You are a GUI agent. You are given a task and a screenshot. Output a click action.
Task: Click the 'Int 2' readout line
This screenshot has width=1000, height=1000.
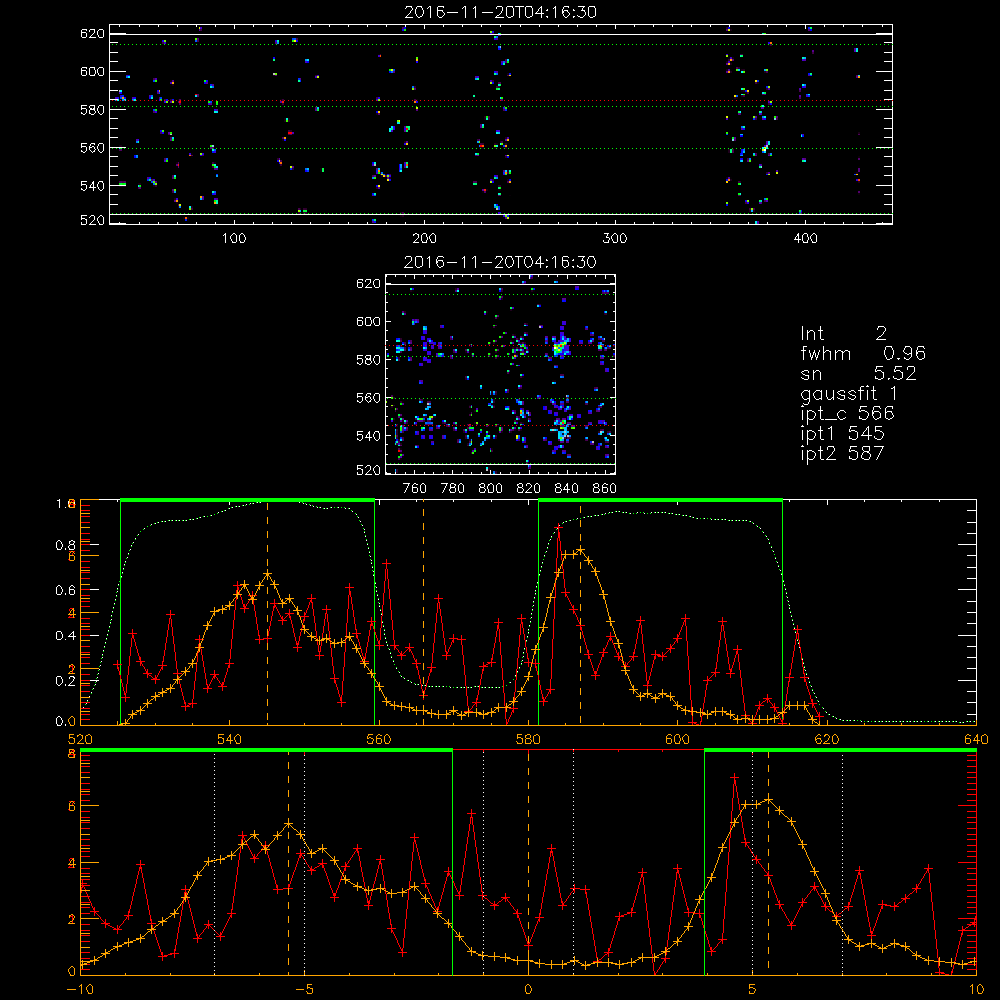[844, 333]
